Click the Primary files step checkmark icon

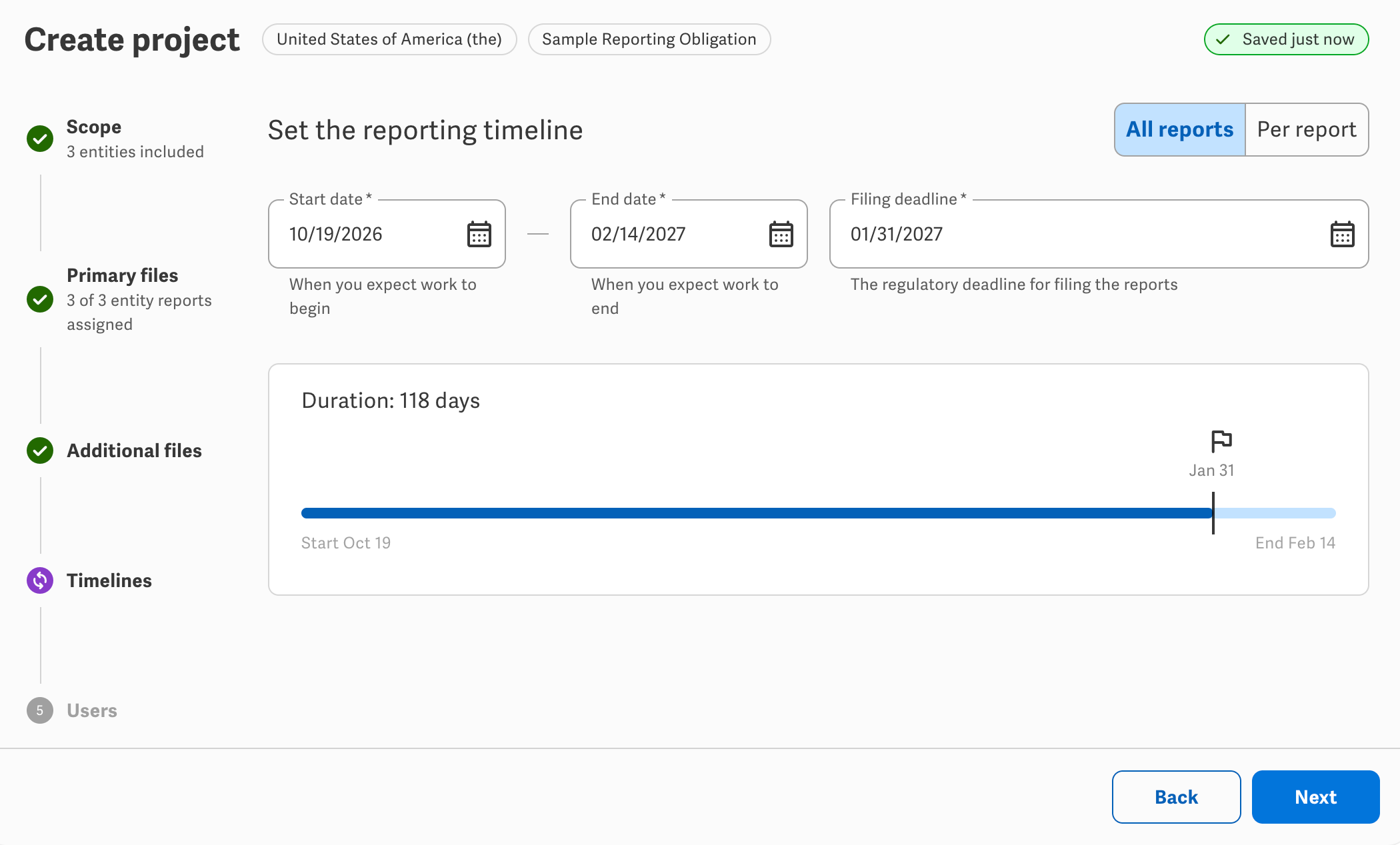tap(40, 299)
